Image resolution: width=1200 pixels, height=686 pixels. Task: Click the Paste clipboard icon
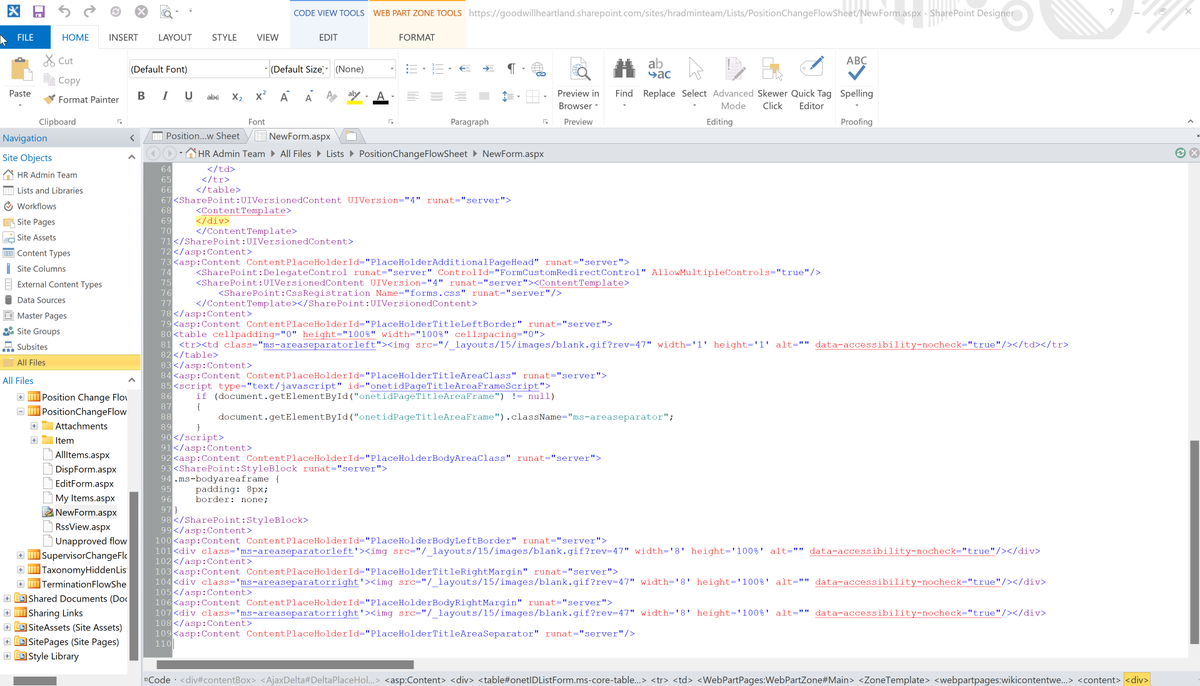20,70
